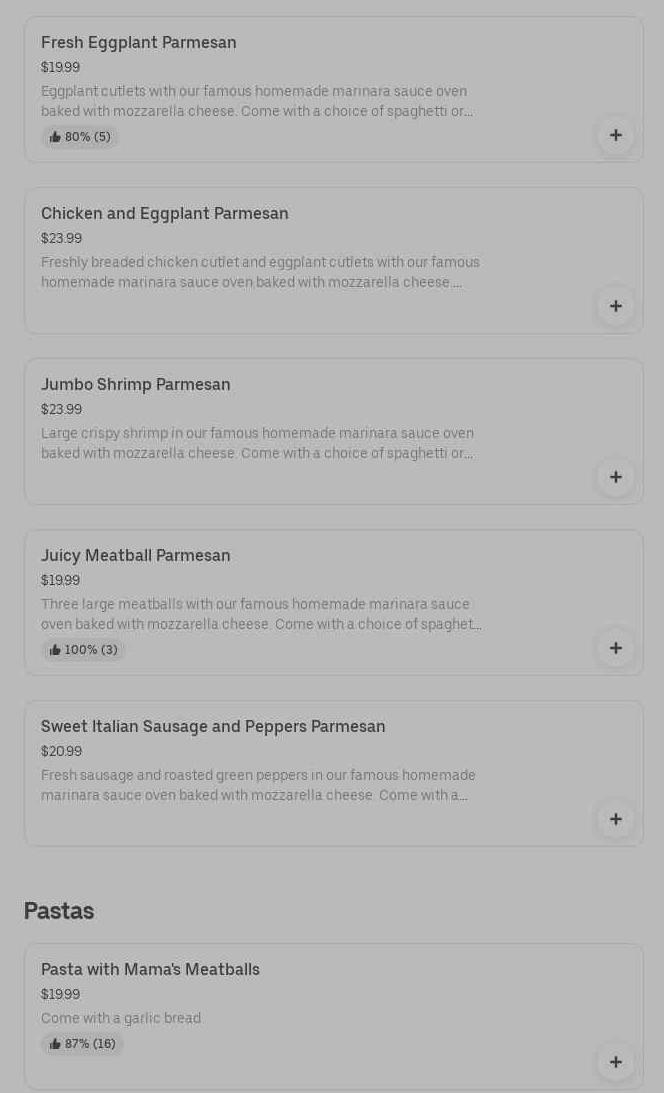Click Pasta with Mama's Meatballs title
The width and height of the screenshot is (664, 1093).
click(x=150, y=969)
